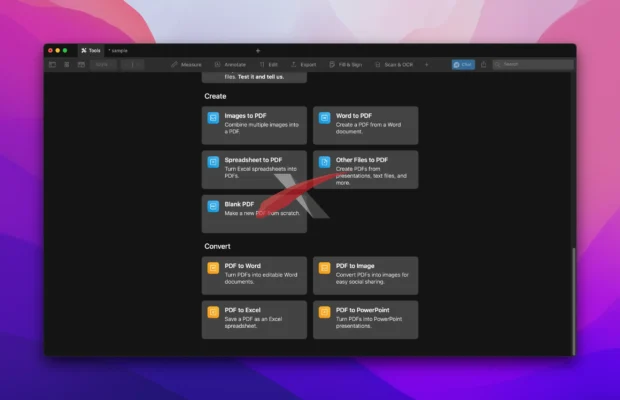This screenshot has height=400, width=620.
Task: Launch the PDF to Word converter
Action: click(254, 275)
